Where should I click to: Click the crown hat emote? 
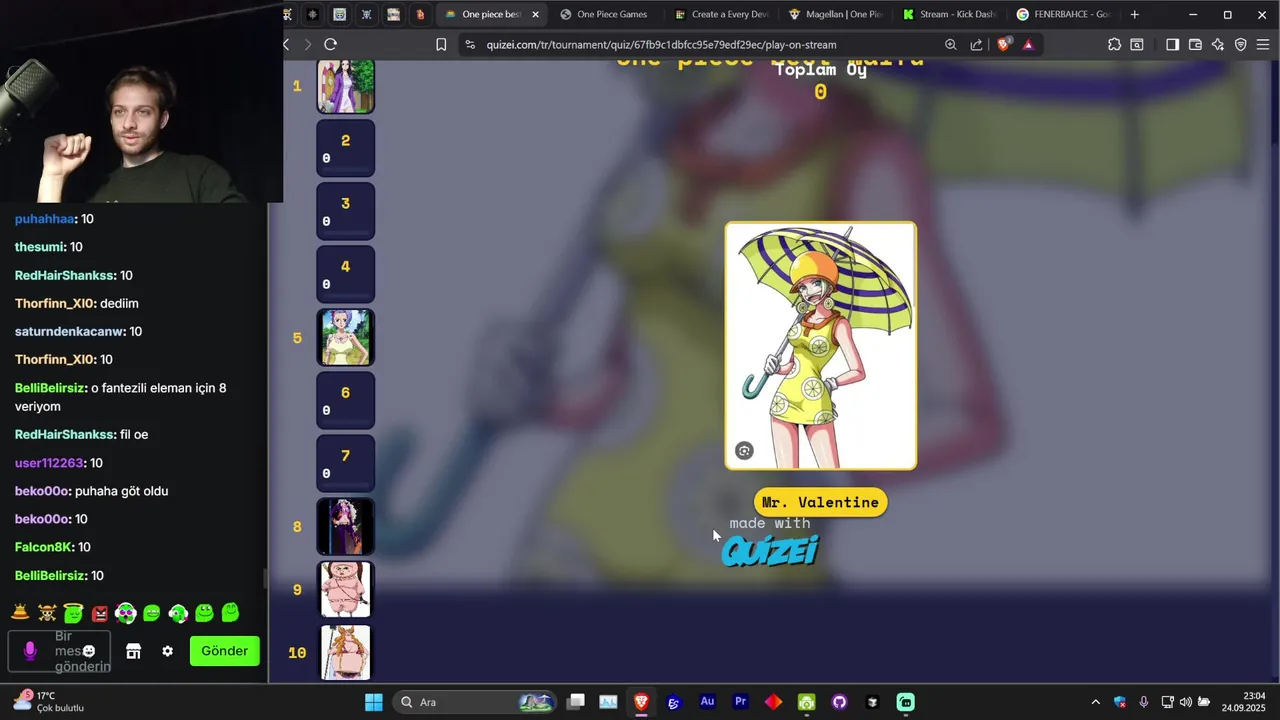coord(20,612)
